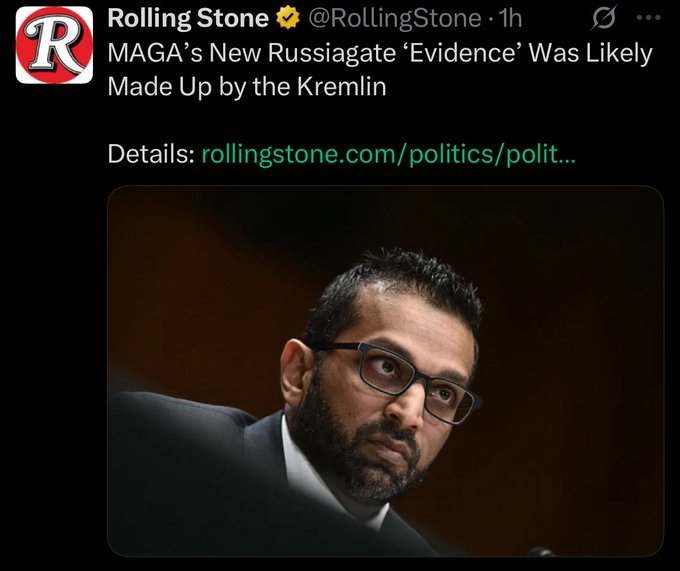Click the word "Evidence" in the tweet

(x=471, y=52)
